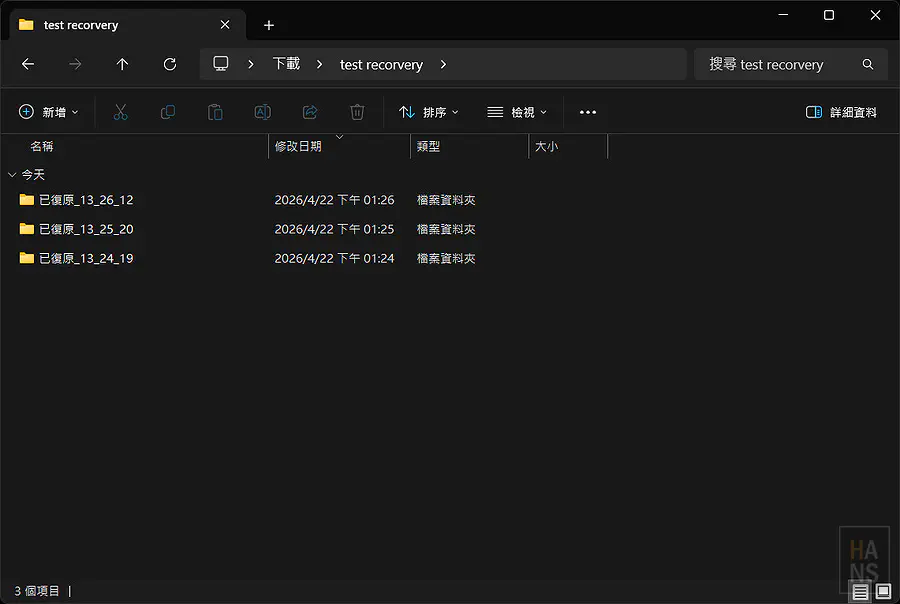Expand the 檢視 view dropdown
Screen dimensions: 900x604
pyautogui.click(x=517, y=113)
